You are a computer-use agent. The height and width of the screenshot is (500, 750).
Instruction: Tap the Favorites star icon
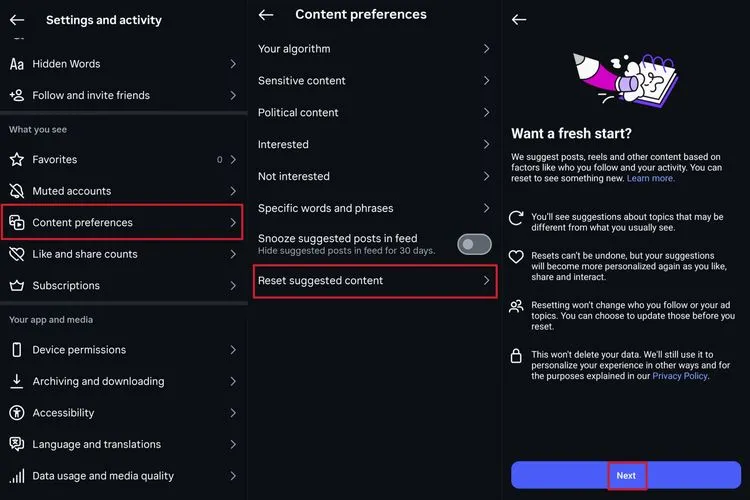tap(17, 159)
